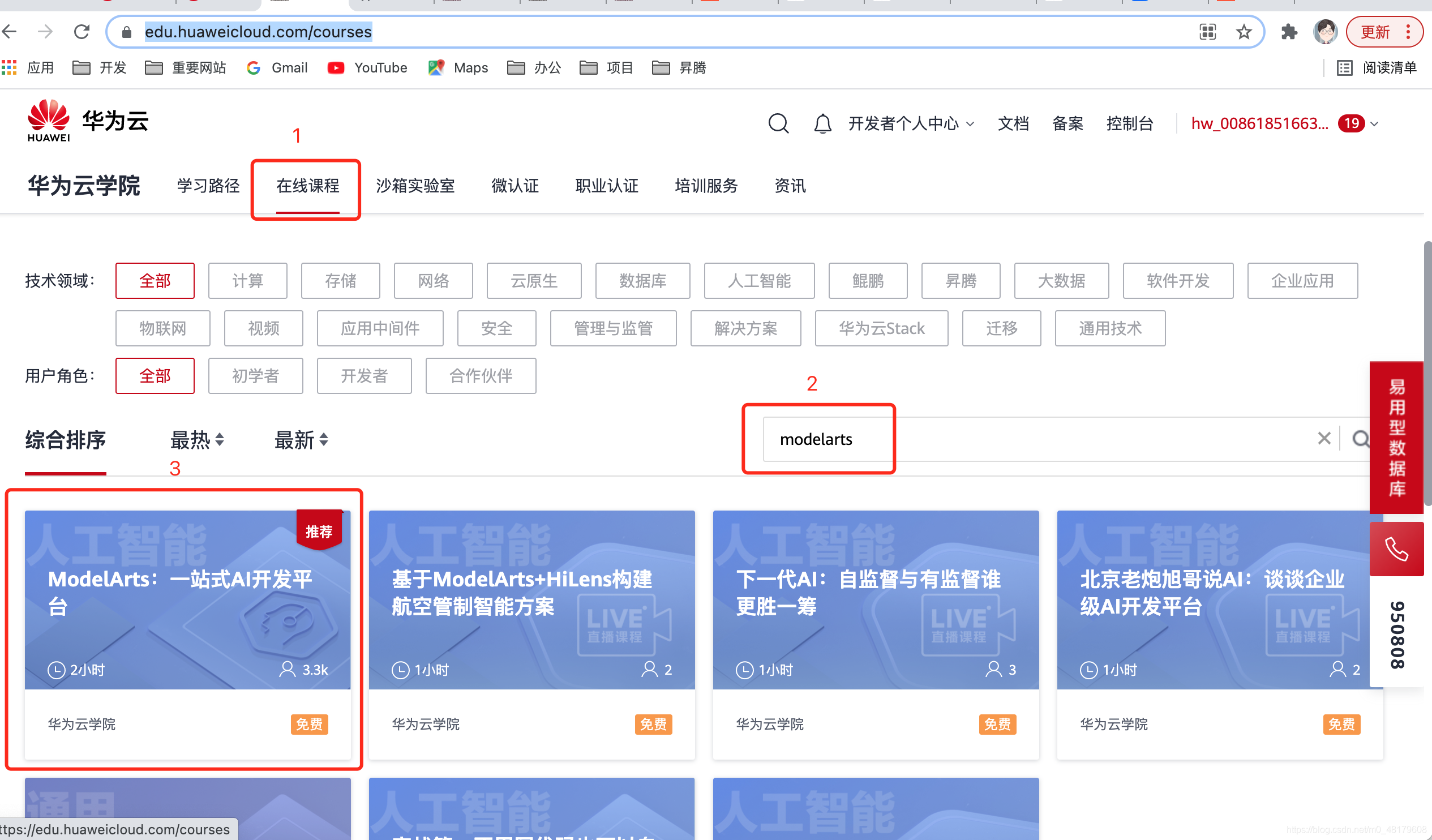Filter 技术领域 by 数据库

pos(642,281)
